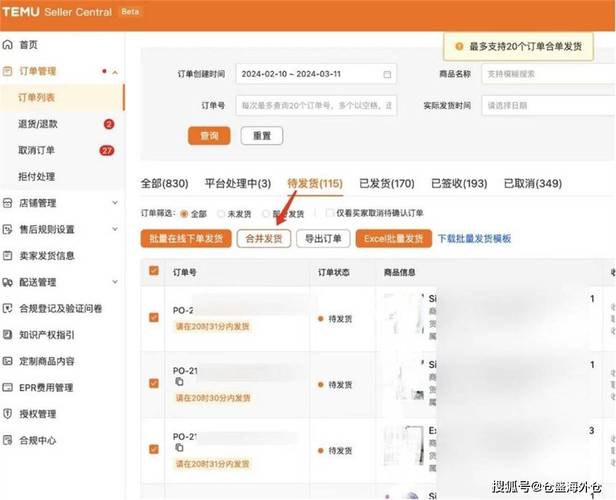Screen dimensions: 616x500
Task: Copy order number PO-21 with 20时30分 deadline
Action: pos(179,381)
